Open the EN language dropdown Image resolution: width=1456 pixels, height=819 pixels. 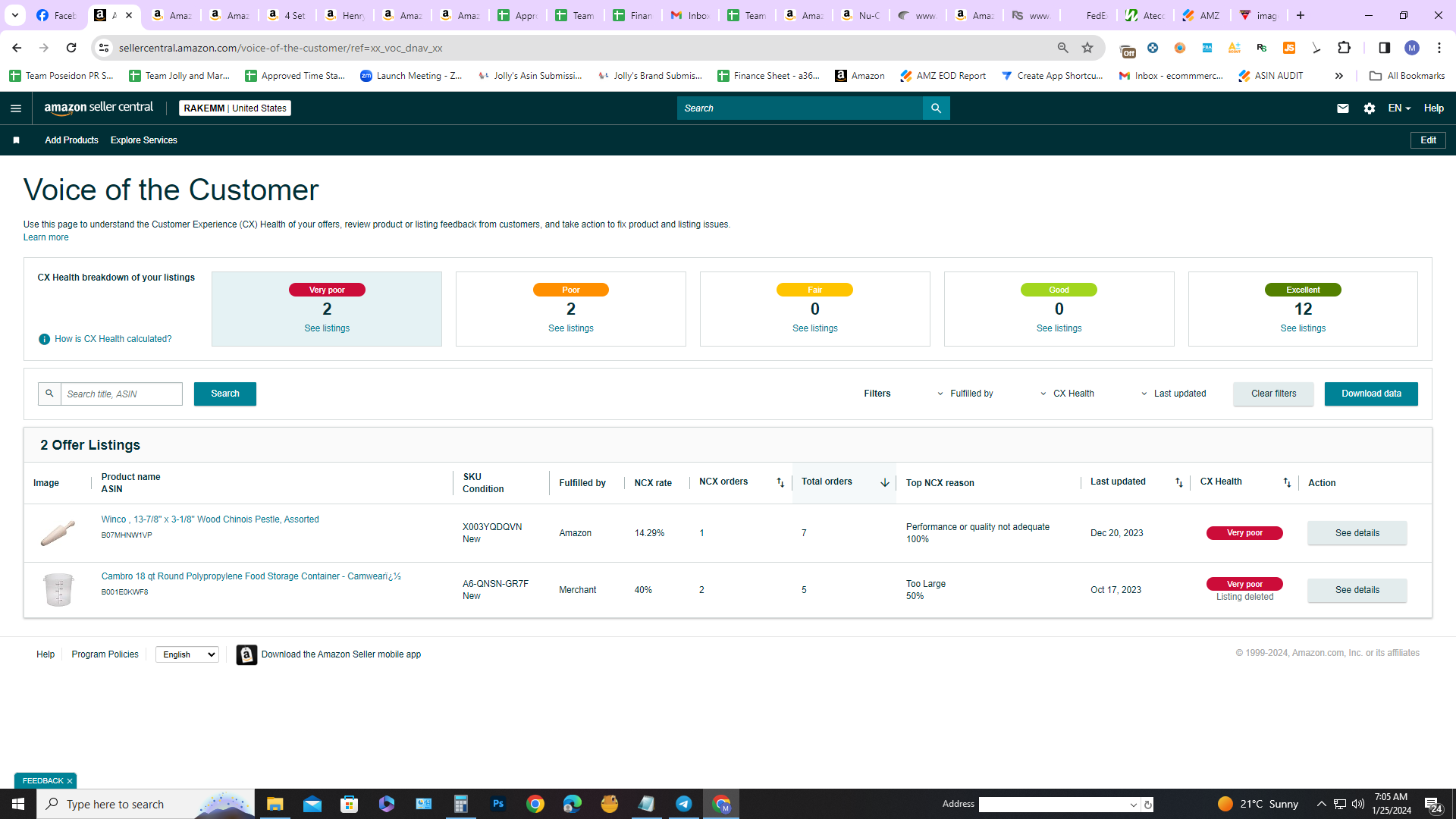click(x=1398, y=108)
